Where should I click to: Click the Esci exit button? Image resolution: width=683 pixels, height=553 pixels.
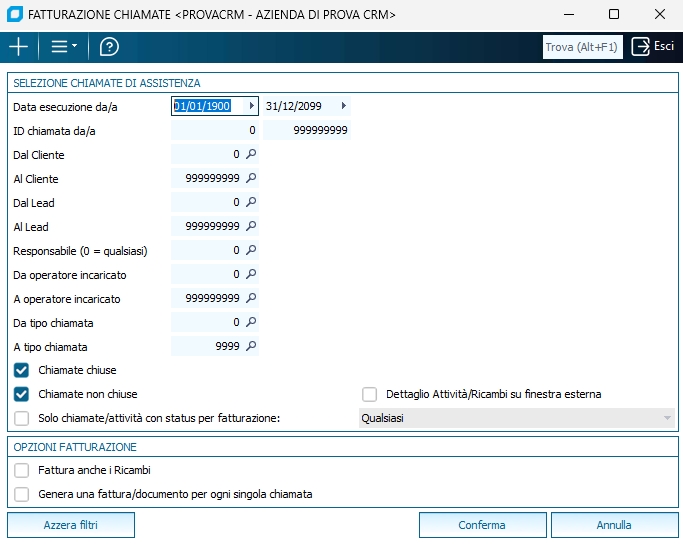click(653, 46)
